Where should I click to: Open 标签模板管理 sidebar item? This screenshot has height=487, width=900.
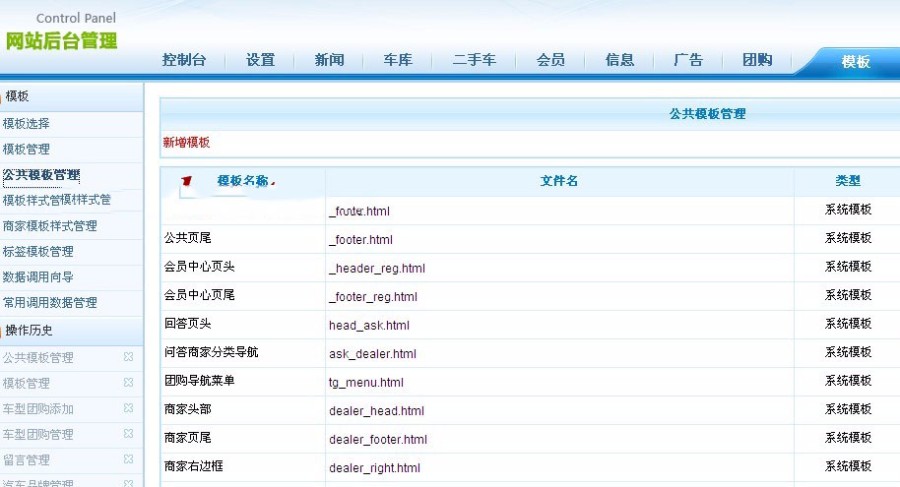tap(38, 252)
